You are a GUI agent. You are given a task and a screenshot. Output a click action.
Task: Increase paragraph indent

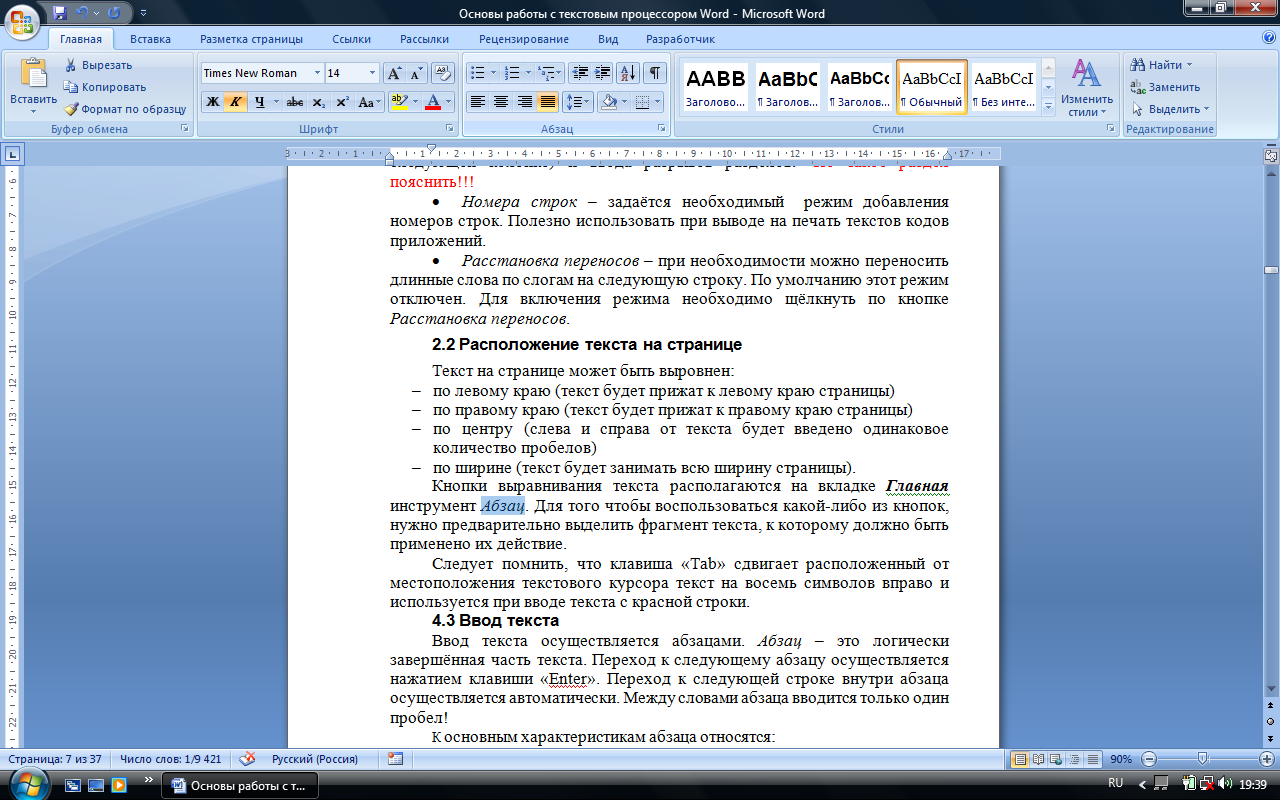pyautogui.click(x=602, y=73)
